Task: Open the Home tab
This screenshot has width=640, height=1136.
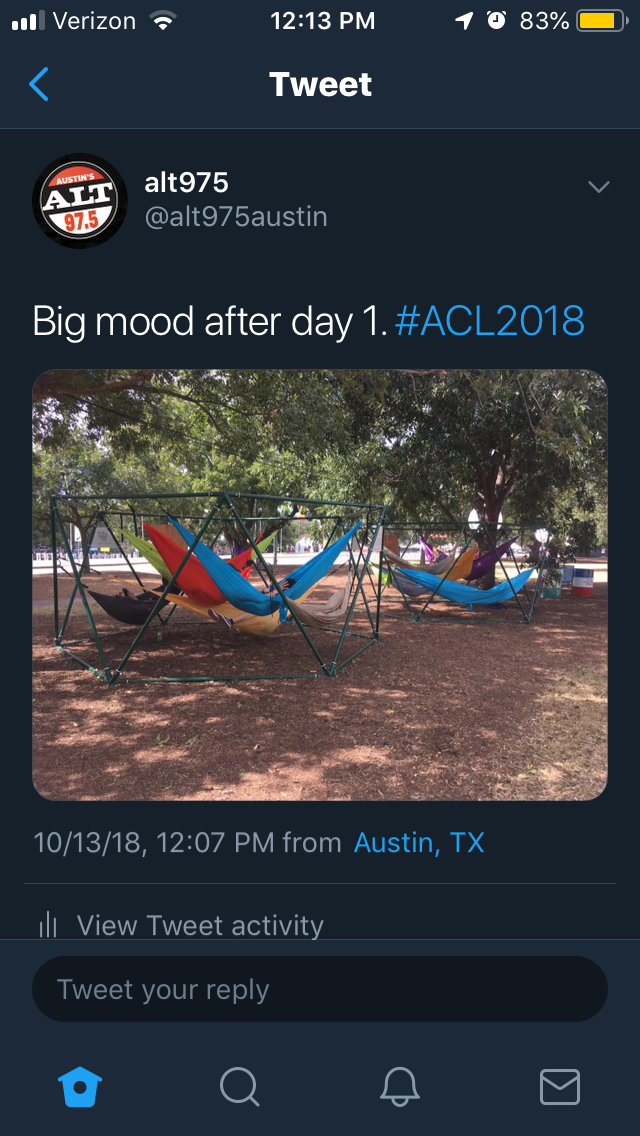Action: 80,1087
